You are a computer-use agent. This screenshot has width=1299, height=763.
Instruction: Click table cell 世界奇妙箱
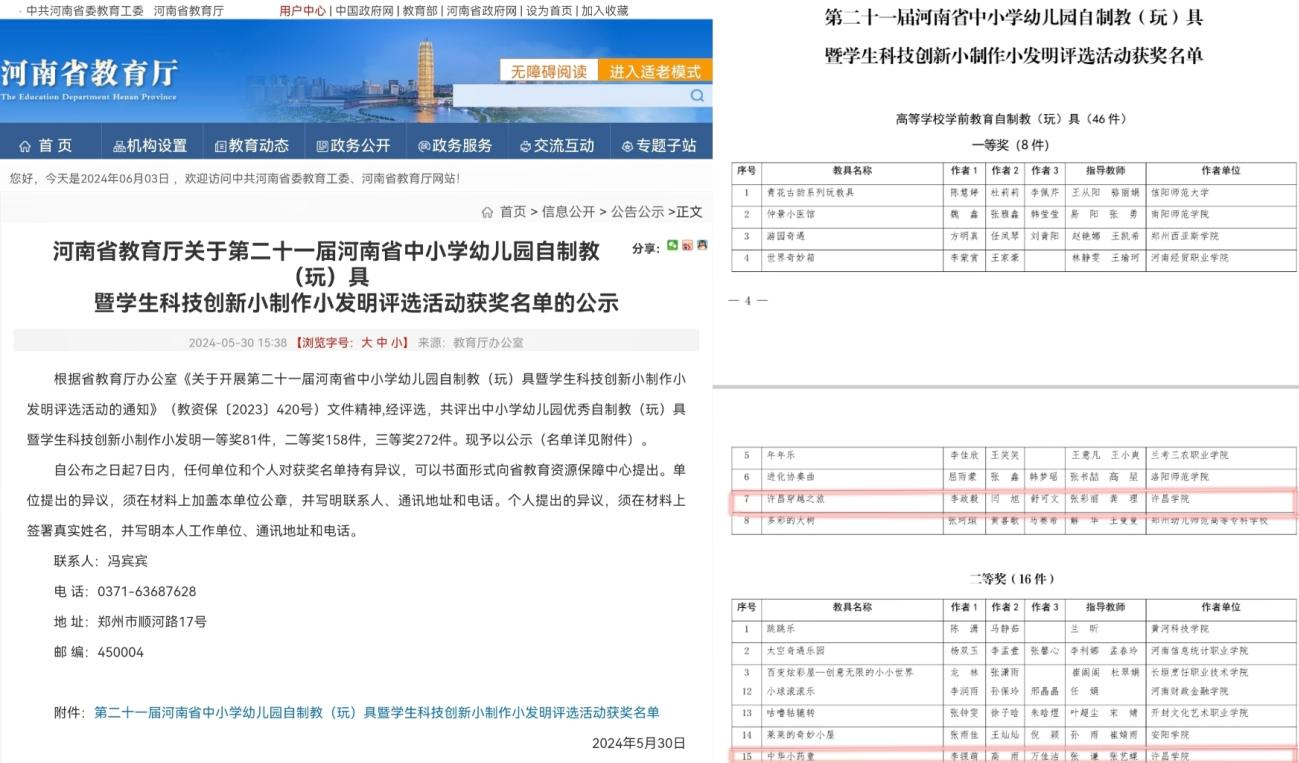[790, 257]
